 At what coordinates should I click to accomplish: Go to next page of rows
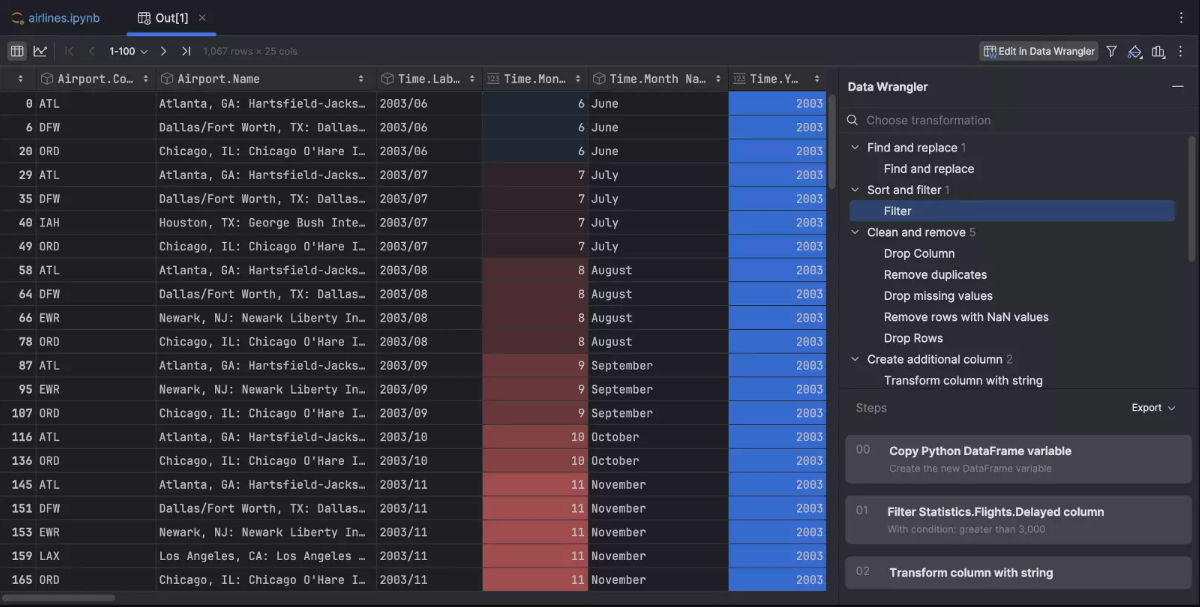(164, 51)
